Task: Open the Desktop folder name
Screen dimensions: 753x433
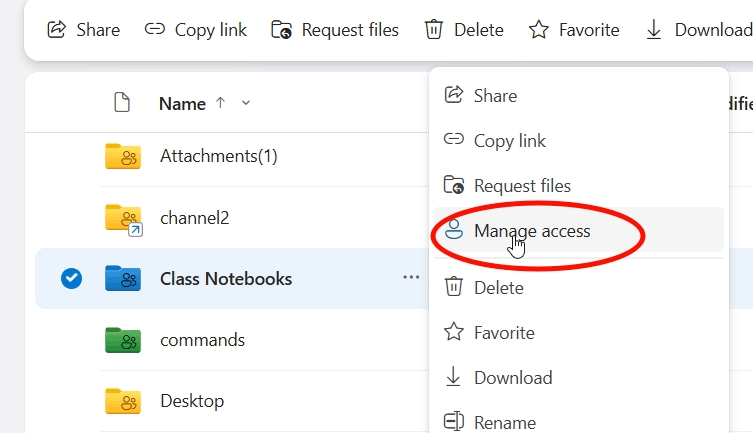Action: point(192,401)
